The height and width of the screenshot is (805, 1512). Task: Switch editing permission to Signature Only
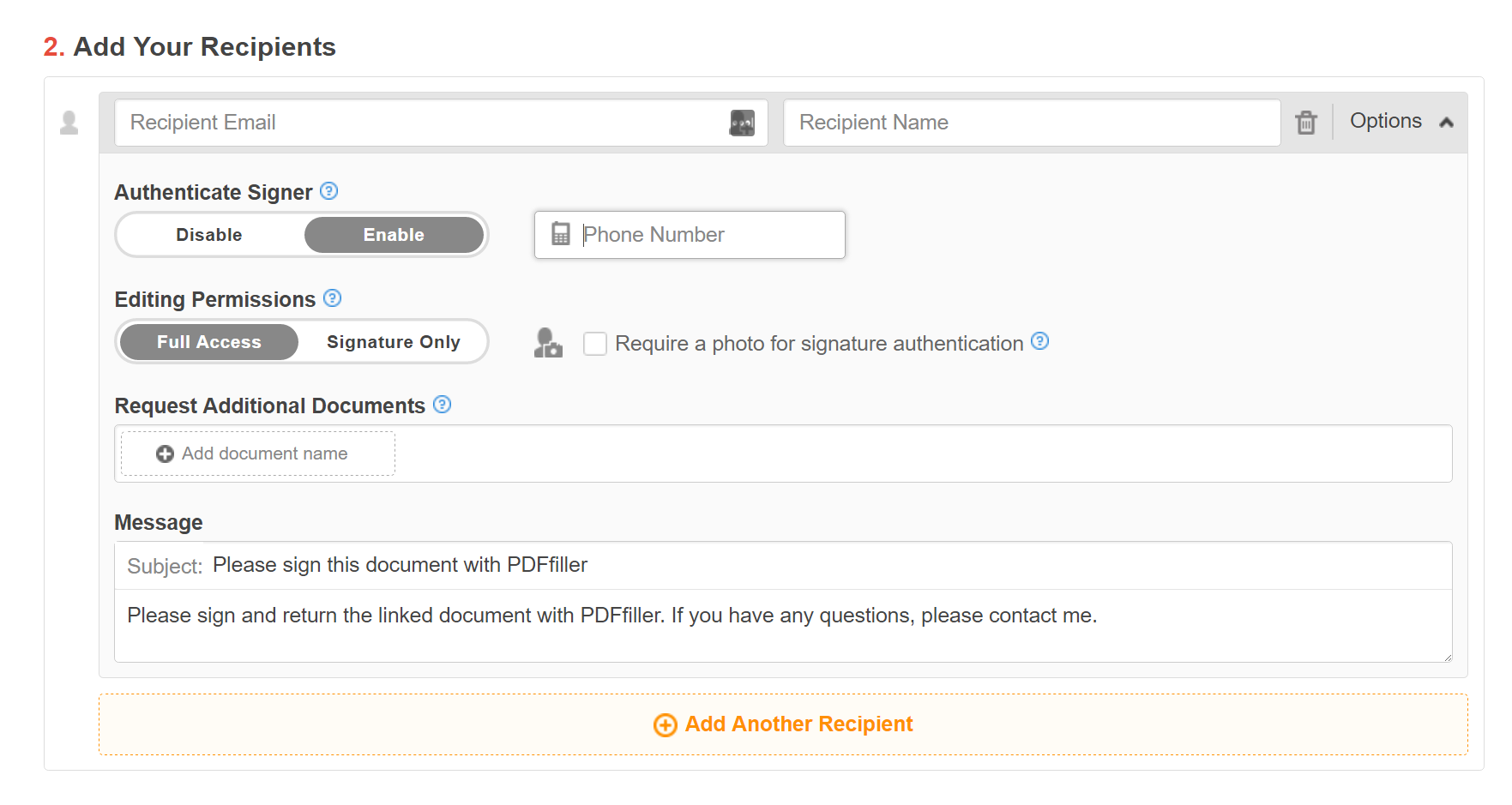click(x=394, y=342)
